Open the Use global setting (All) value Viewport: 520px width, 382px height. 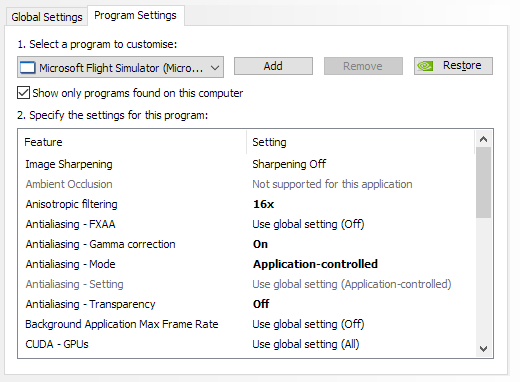(x=306, y=344)
